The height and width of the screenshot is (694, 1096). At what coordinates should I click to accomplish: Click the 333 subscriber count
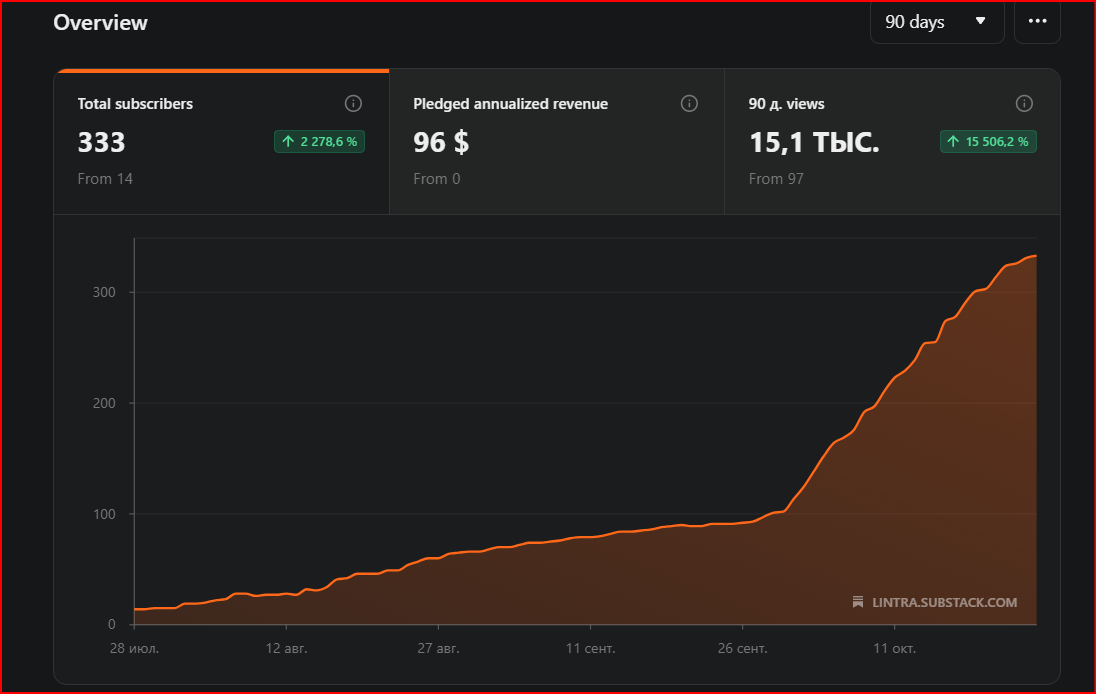[101, 143]
